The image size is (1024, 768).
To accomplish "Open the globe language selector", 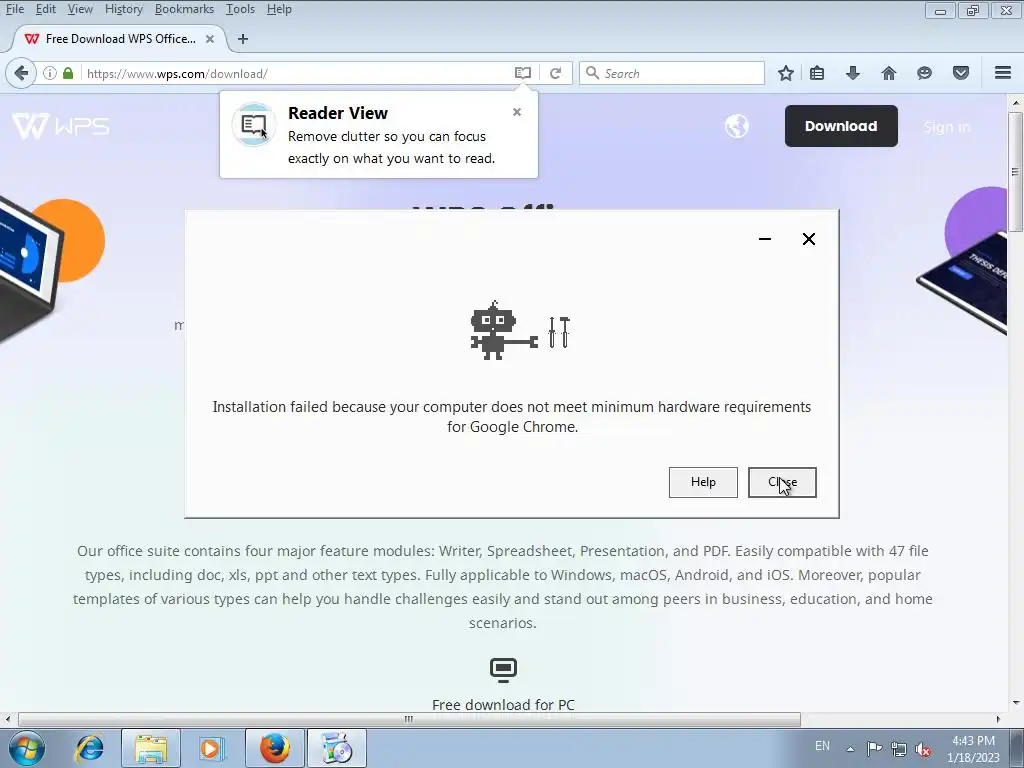I will click(737, 126).
